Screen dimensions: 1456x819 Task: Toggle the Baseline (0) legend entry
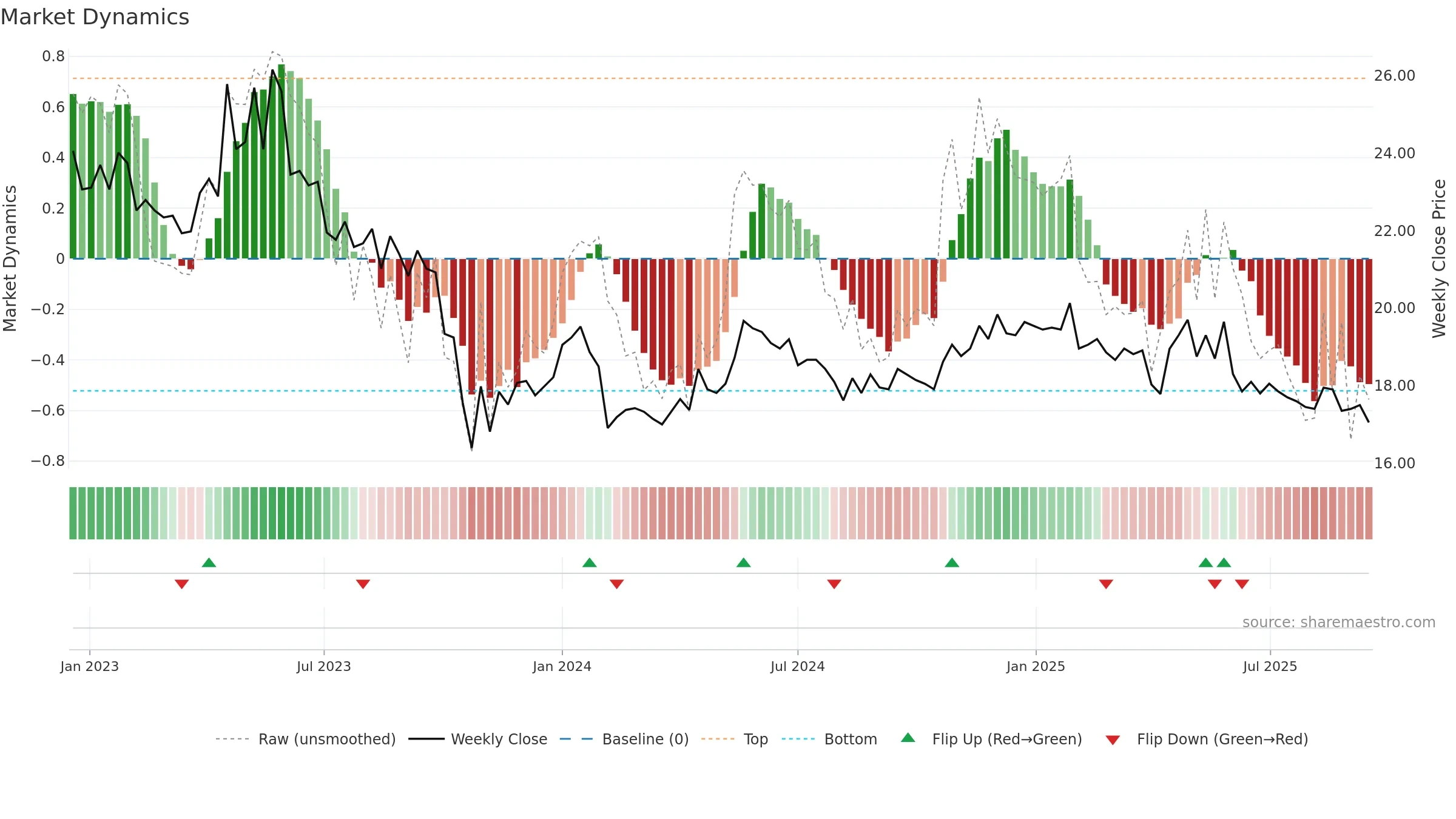(624, 739)
